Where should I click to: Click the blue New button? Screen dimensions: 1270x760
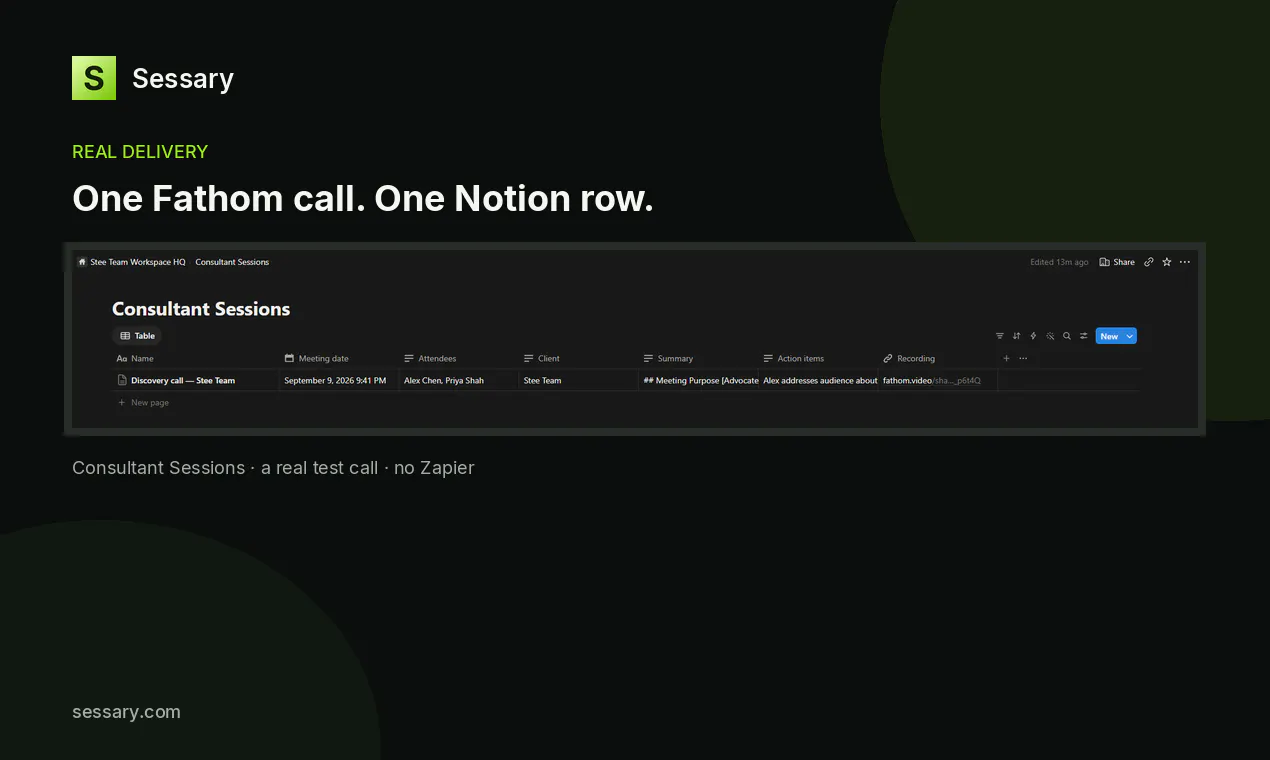tap(1109, 336)
